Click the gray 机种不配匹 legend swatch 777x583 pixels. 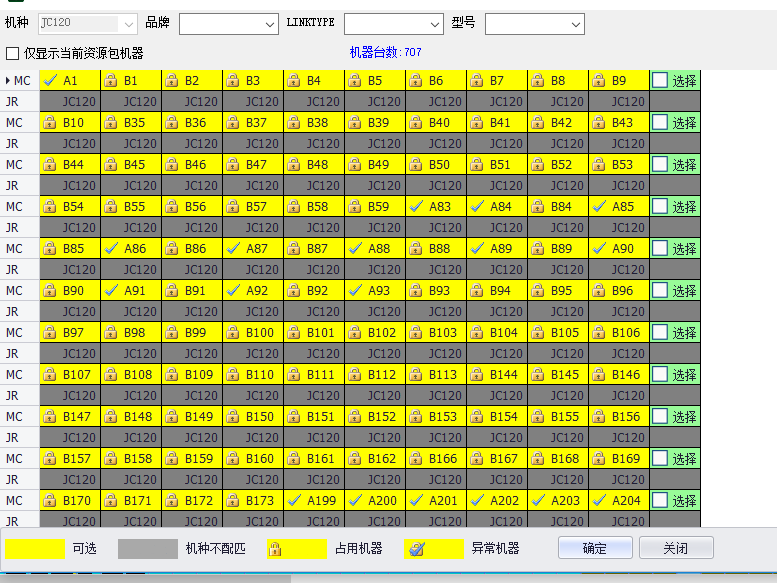tap(147, 549)
